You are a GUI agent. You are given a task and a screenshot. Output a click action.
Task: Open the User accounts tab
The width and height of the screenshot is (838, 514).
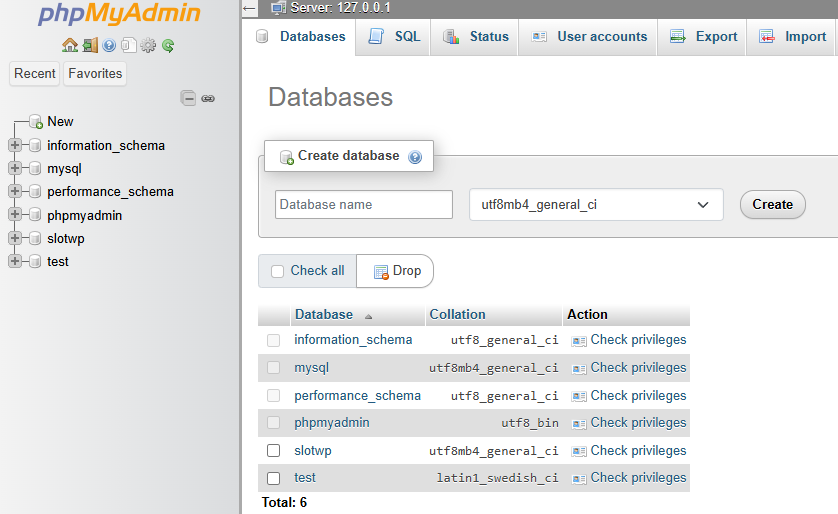pyautogui.click(x=589, y=37)
